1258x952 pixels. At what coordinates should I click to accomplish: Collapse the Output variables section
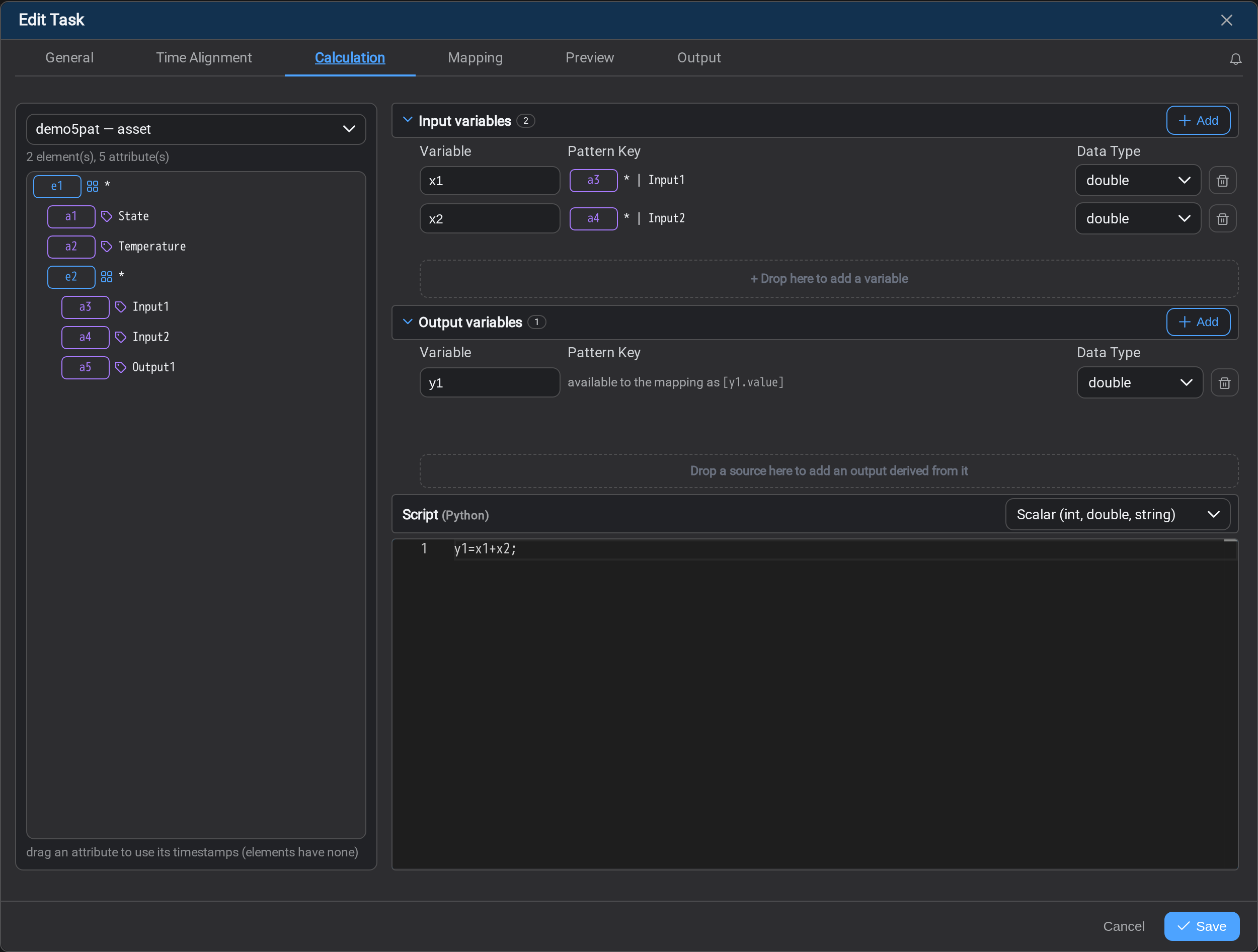(407, 323)
